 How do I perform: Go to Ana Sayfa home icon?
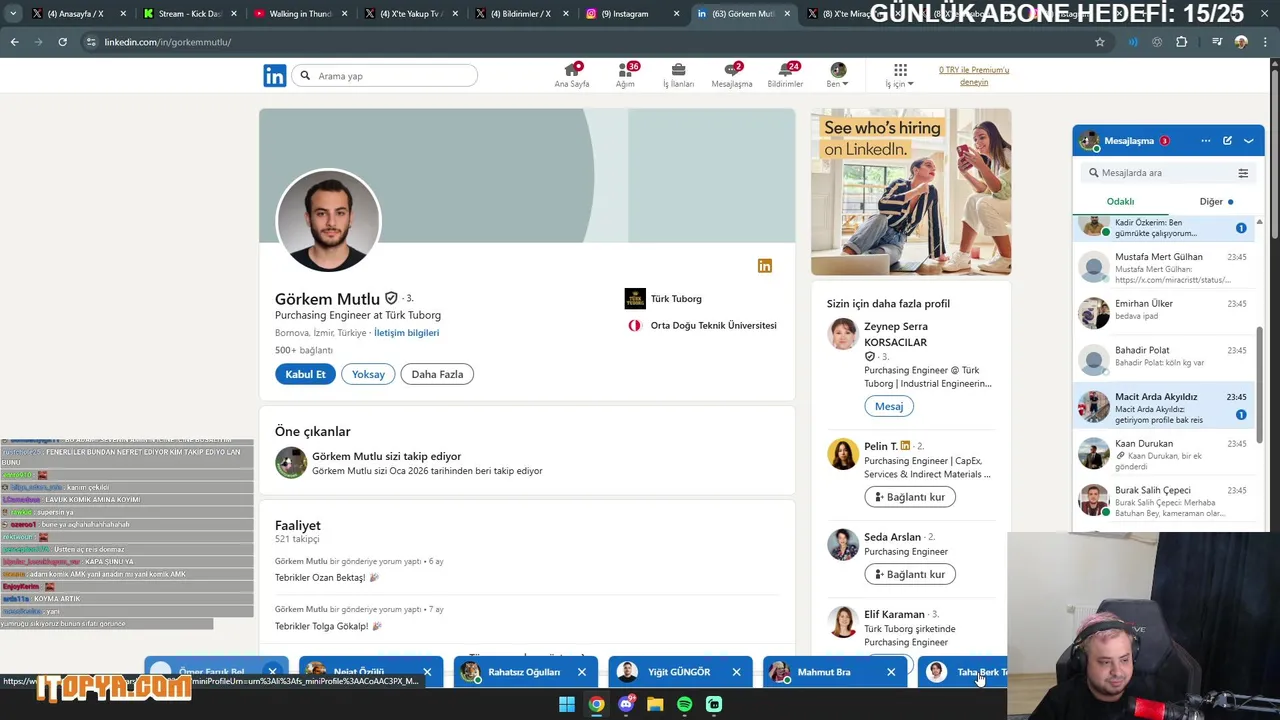point(572,75)
